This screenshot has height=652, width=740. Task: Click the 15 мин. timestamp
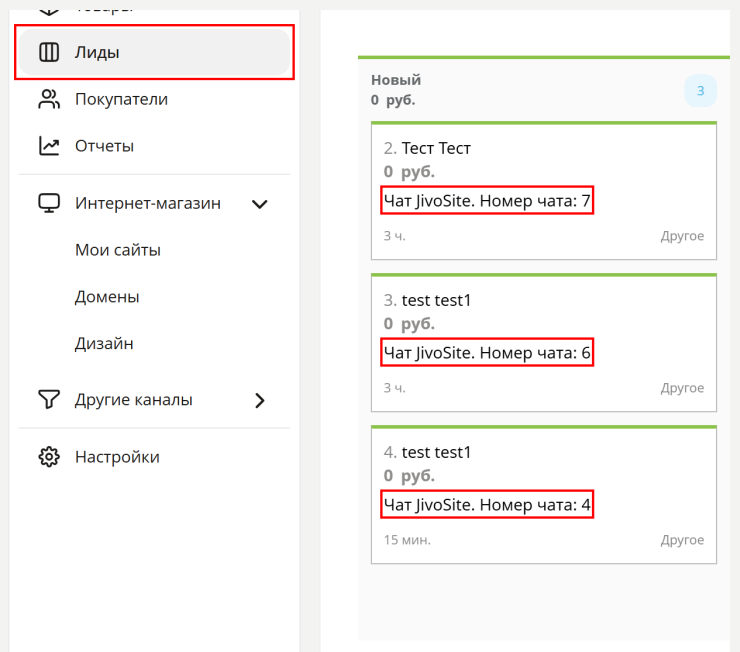407,540
